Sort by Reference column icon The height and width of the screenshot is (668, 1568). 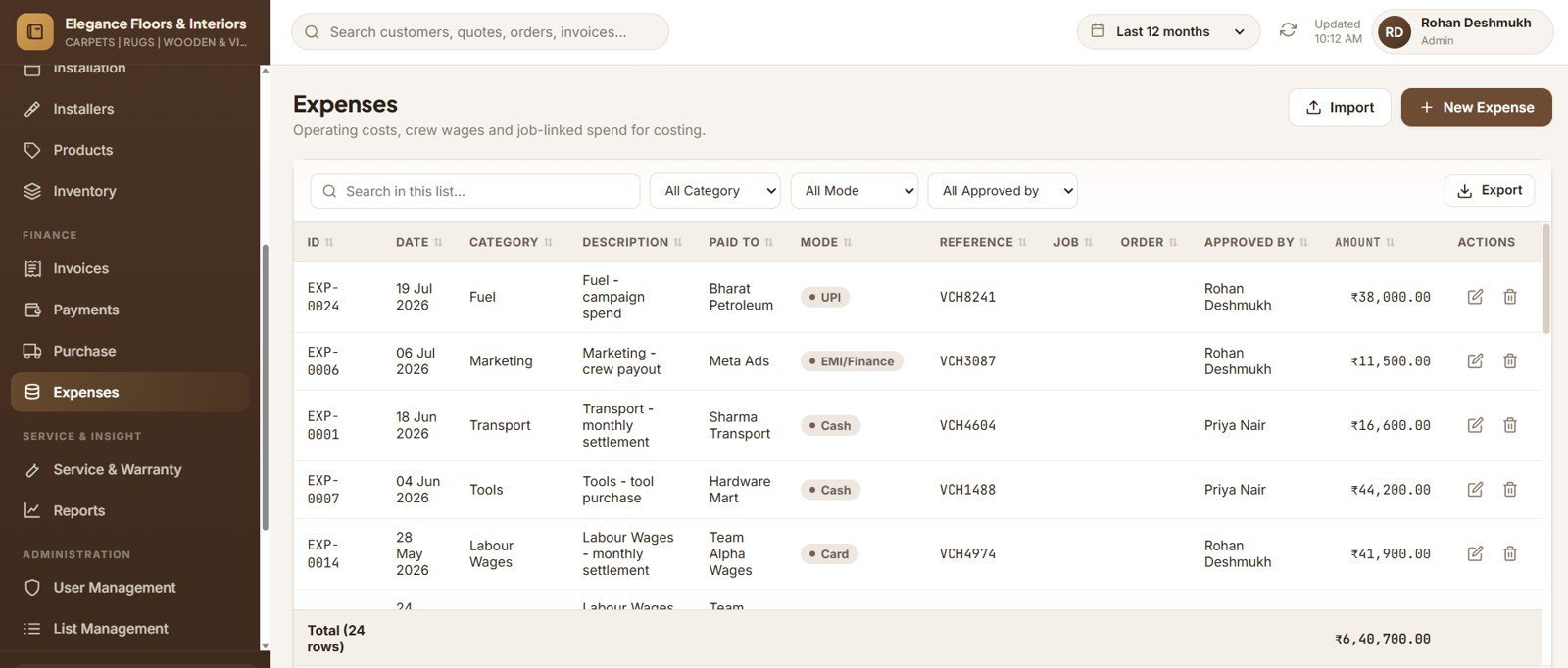point(1022,242)
